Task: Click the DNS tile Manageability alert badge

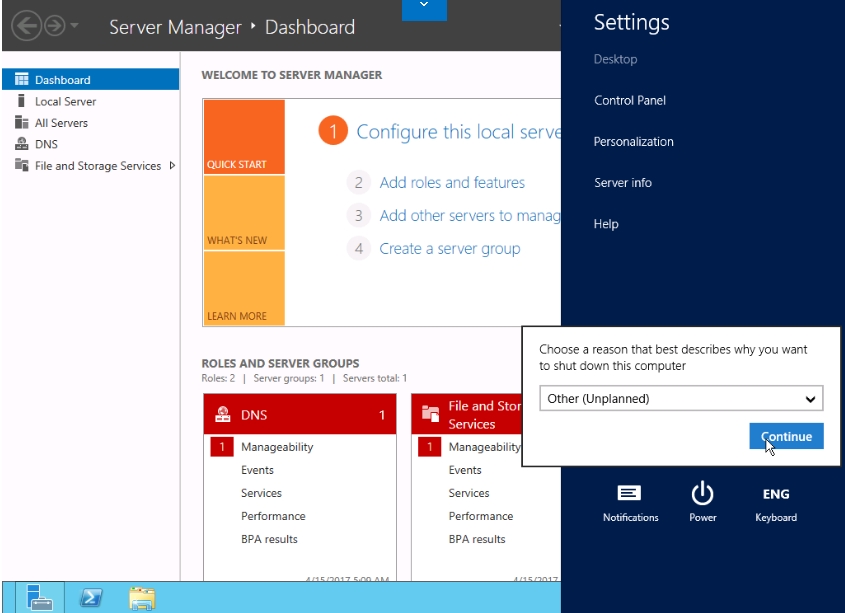Action: point(221,447)
